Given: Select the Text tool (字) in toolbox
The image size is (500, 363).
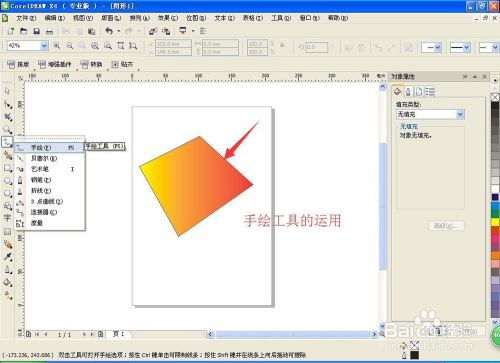Looking at the screenshot, I should [7, 218].
